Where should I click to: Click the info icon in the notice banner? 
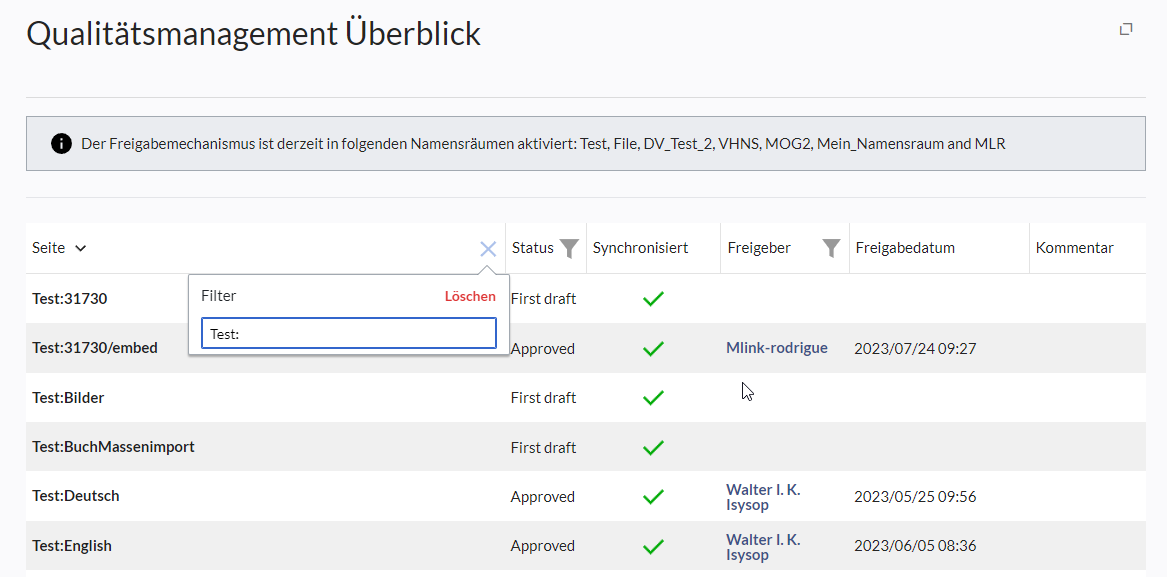(61, 144)
